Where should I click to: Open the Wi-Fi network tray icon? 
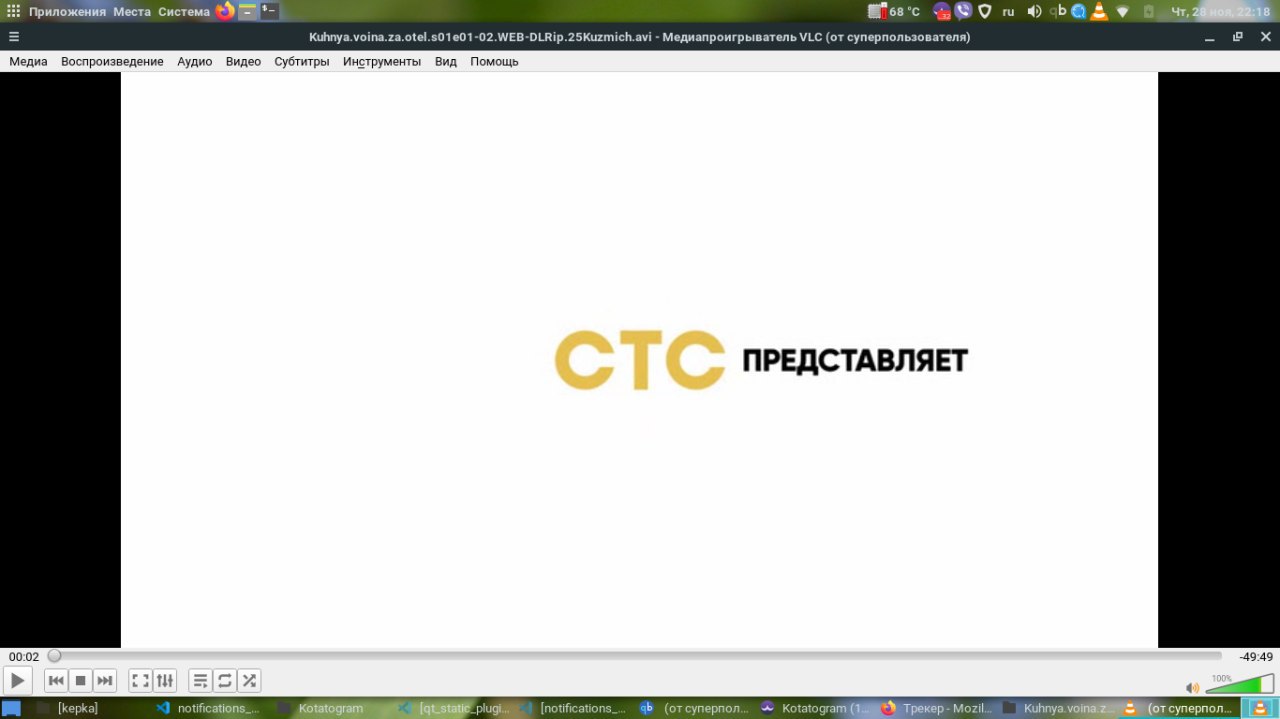[1123, 12]
